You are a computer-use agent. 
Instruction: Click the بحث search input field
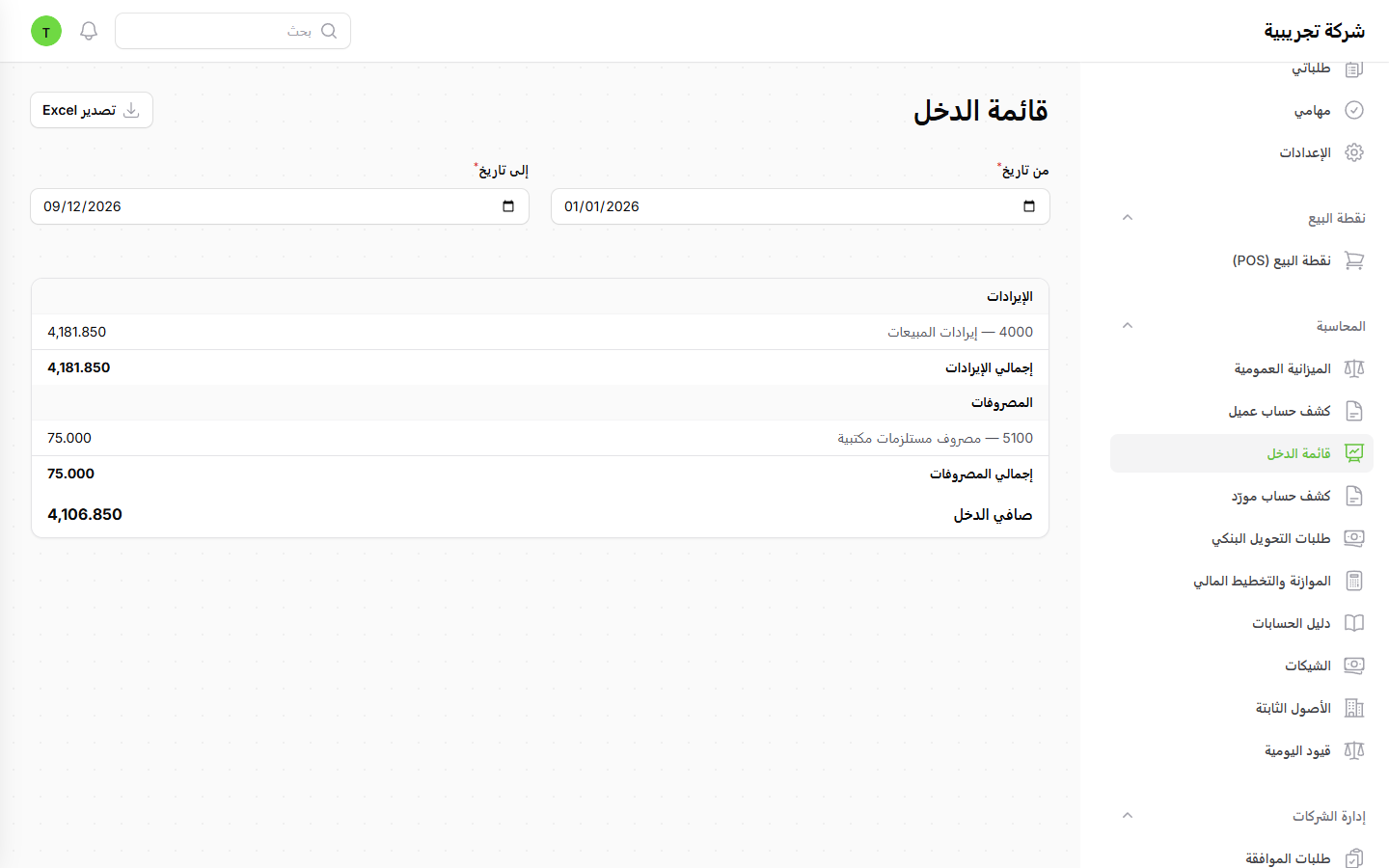pyautogui.click(x=232, y=31)
